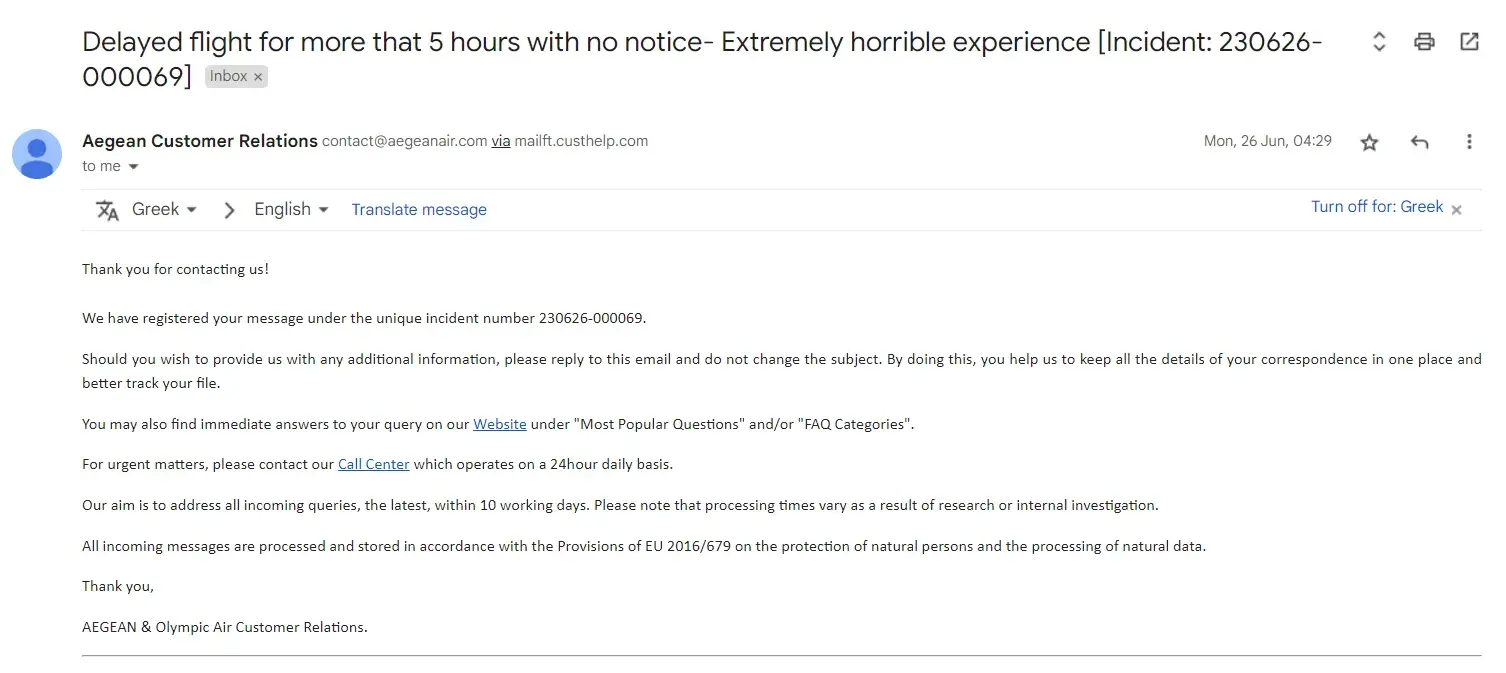Image resolution: width=1506 pixels, height=673 pixels.
Task: Turn off translation for Greek
Action: tap(1376, 207)
